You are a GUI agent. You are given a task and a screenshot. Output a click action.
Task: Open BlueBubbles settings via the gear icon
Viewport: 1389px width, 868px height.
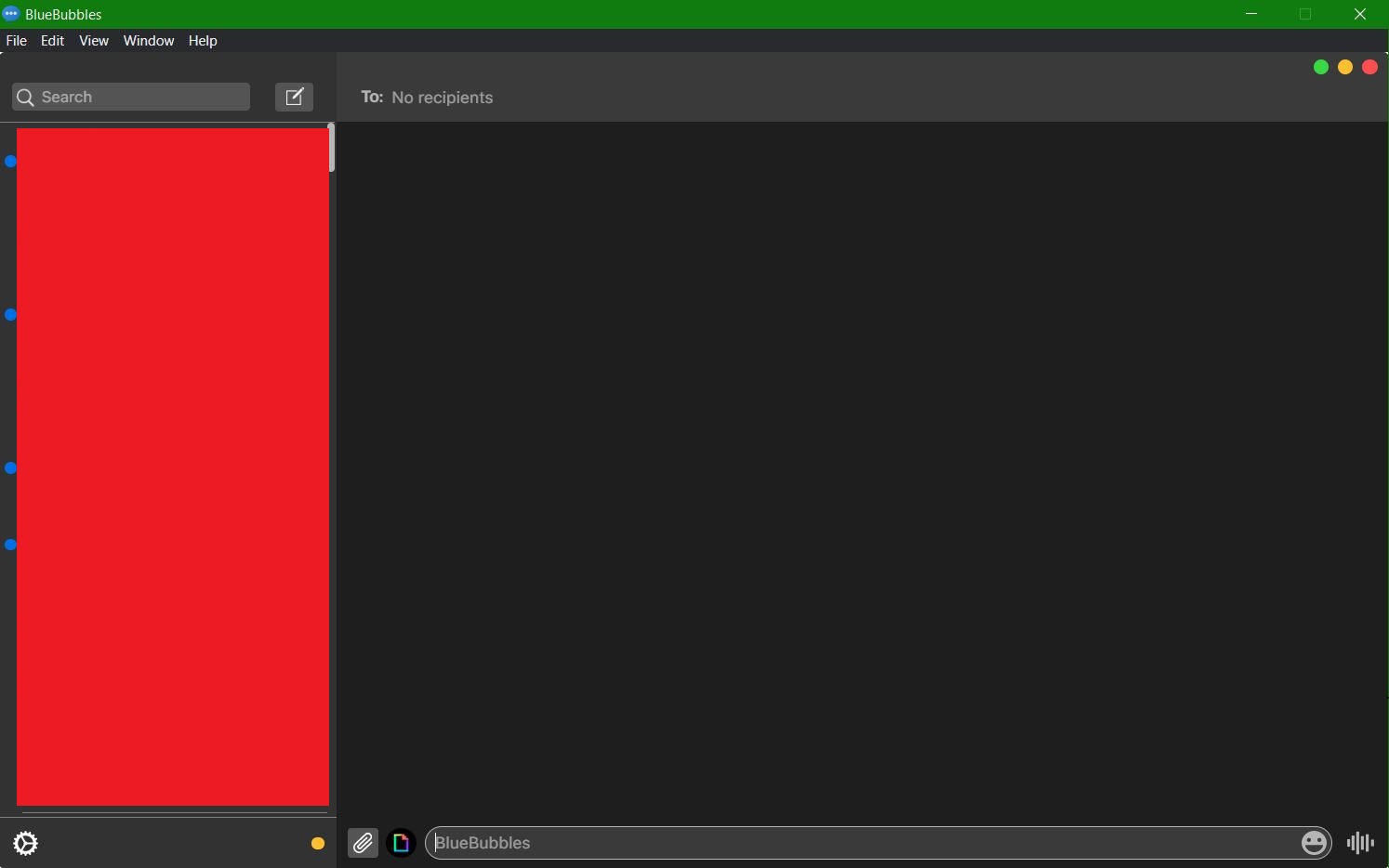click(x=26, y=843)
